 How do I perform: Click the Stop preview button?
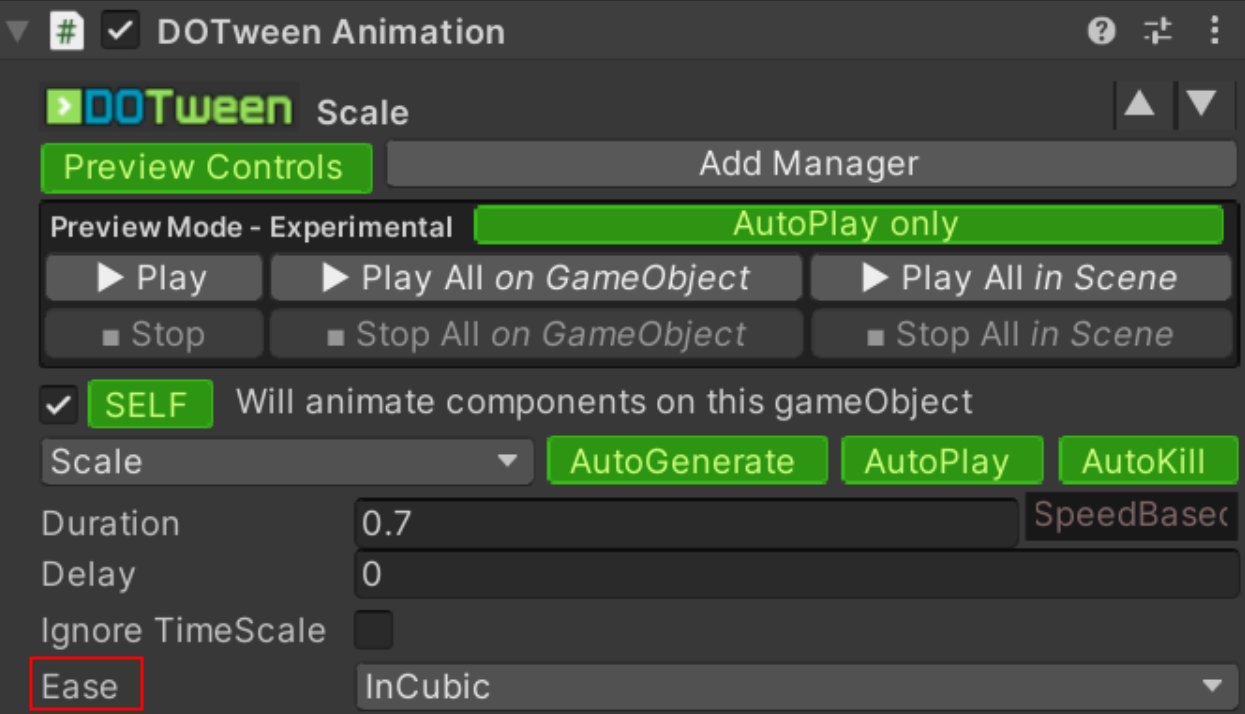click(153, 334)
